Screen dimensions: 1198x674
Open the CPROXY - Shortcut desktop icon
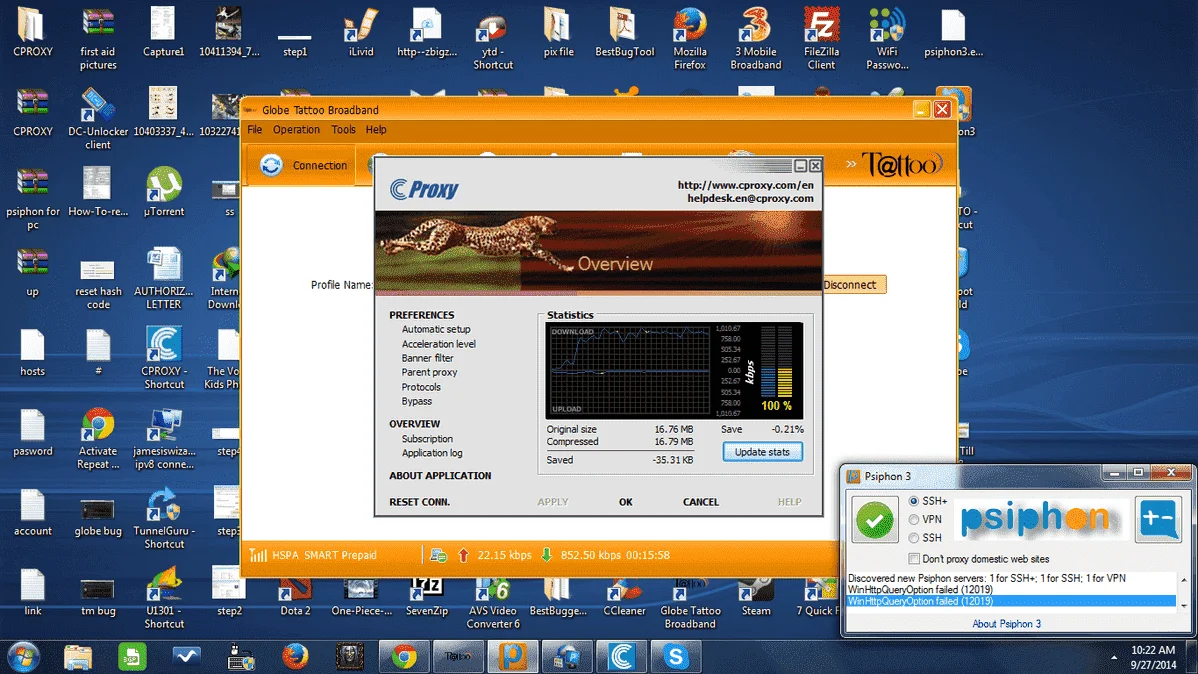tap(164, 357)
